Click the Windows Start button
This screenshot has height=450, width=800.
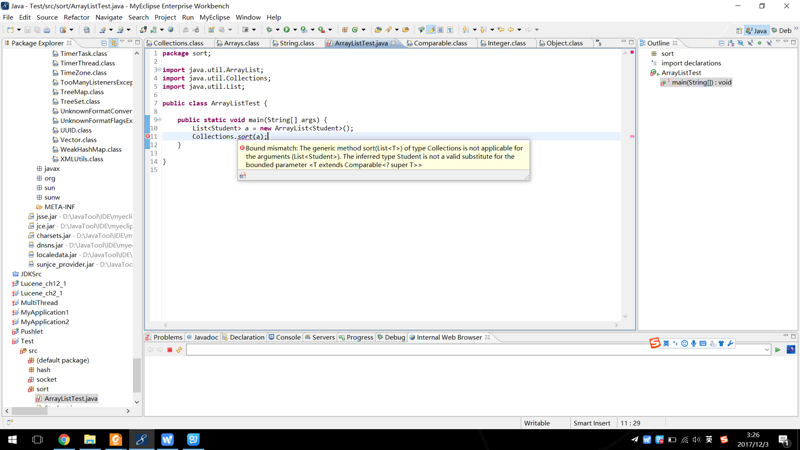click(x=12, y=439)
